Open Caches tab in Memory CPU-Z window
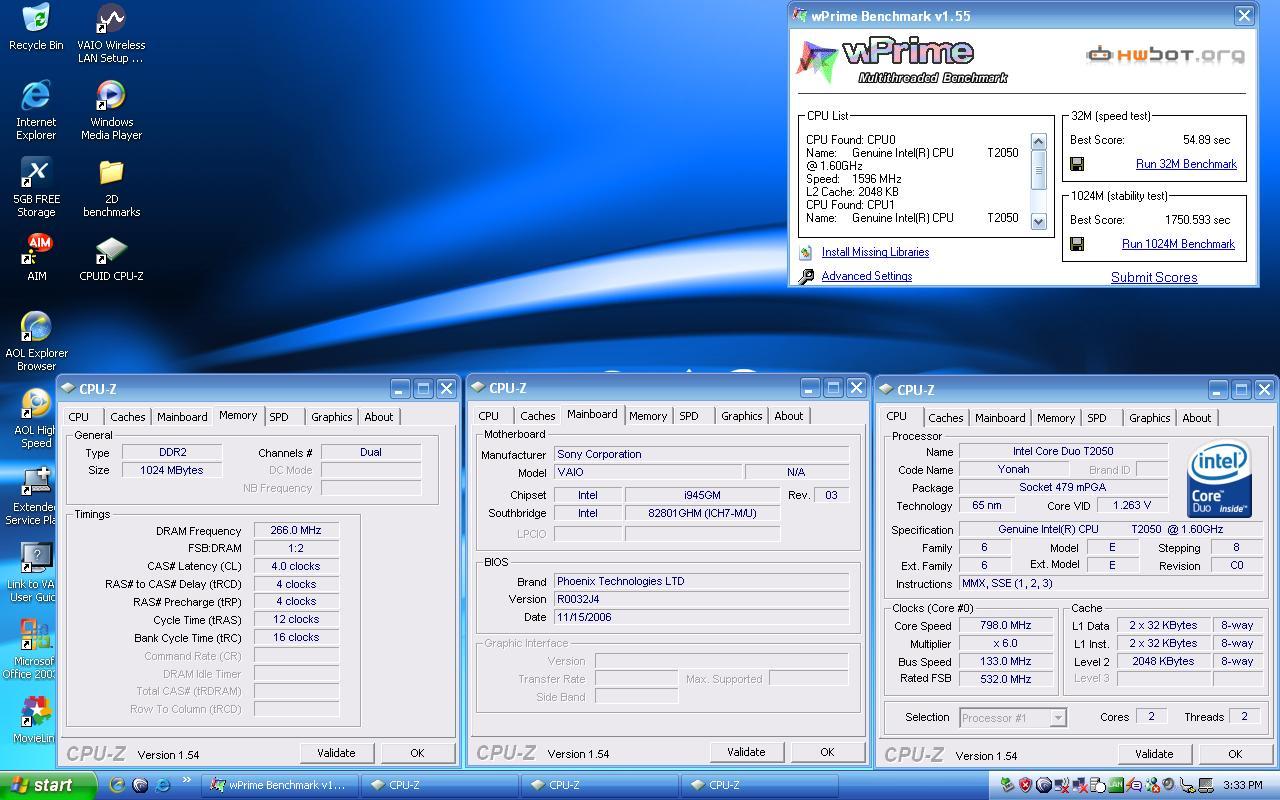Image resolution: width=1280 pixels, height=800 pixels. [x=127, y=417]
